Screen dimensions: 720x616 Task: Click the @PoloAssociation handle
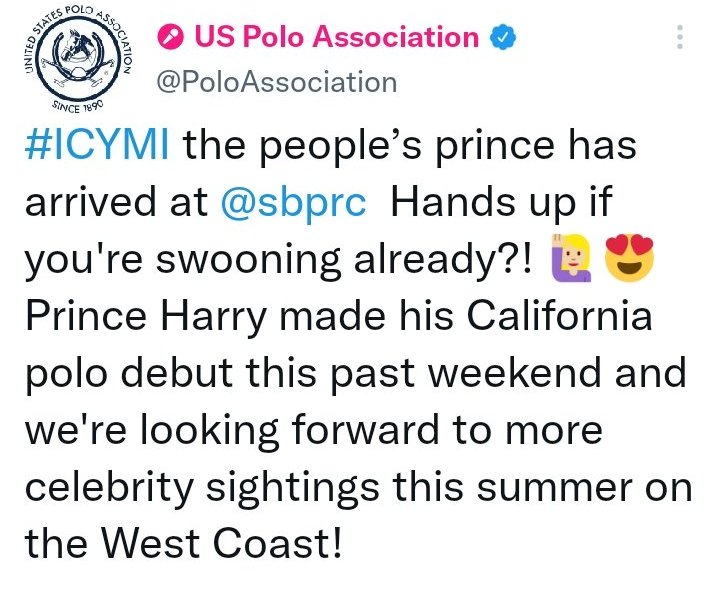click(276, 81)
